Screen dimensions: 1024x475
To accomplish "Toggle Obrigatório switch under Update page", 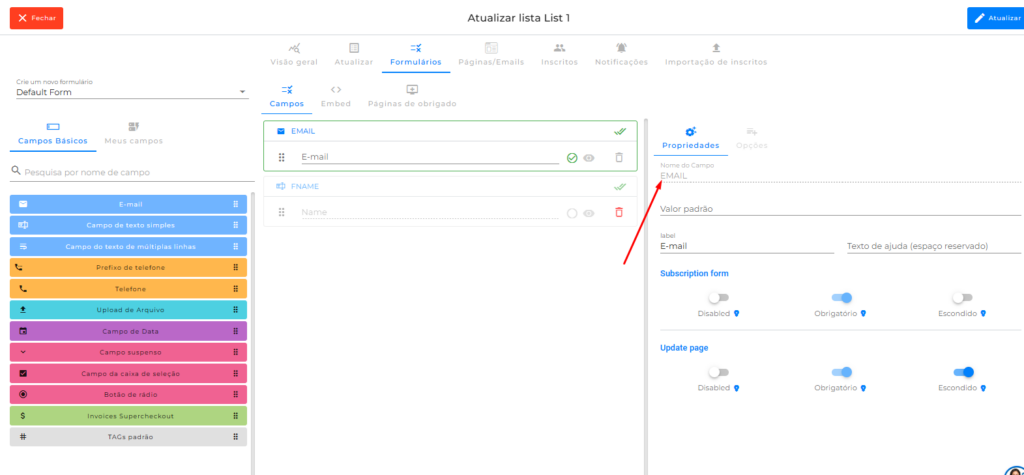I will [841, 372].
